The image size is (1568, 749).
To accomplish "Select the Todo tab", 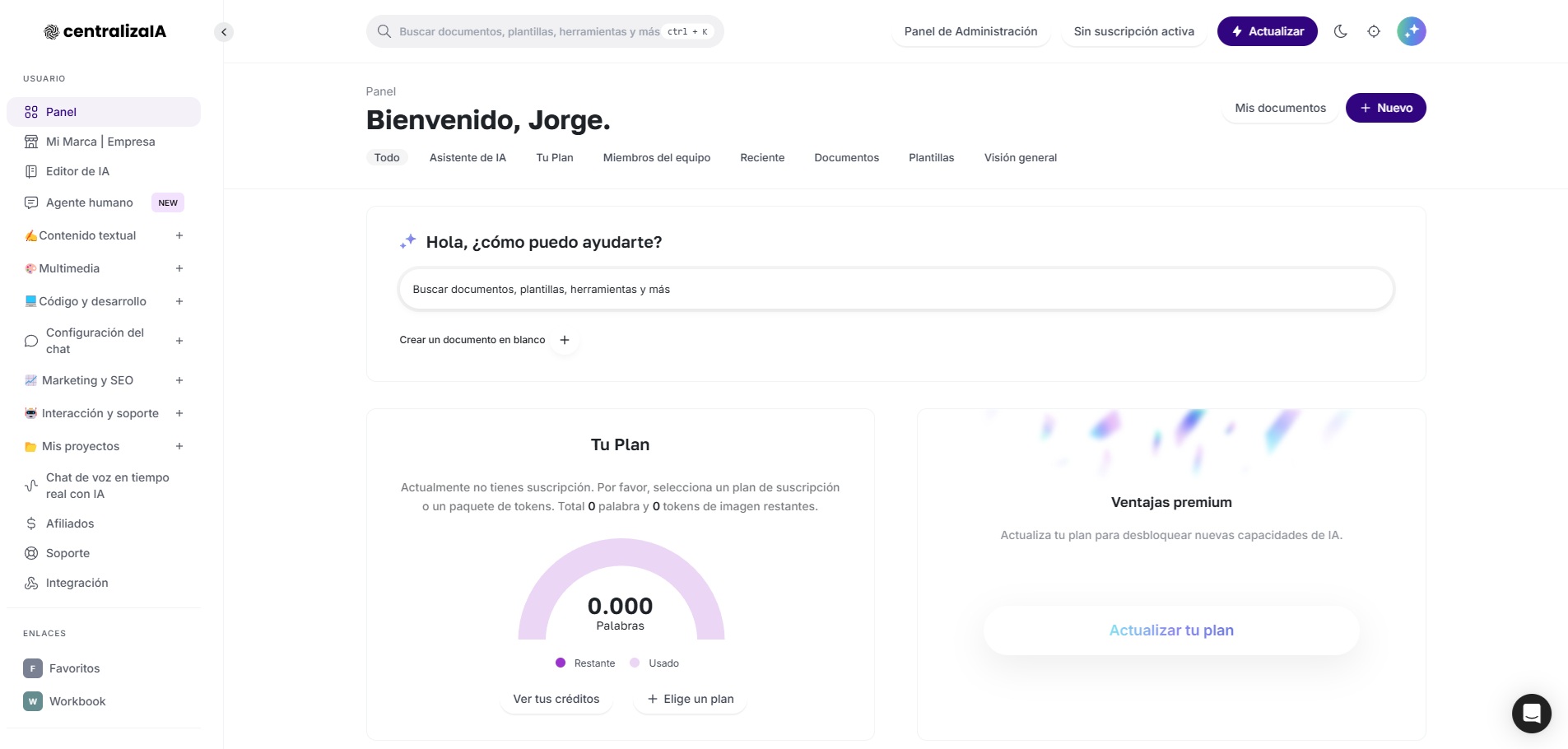I will (387, 157).
